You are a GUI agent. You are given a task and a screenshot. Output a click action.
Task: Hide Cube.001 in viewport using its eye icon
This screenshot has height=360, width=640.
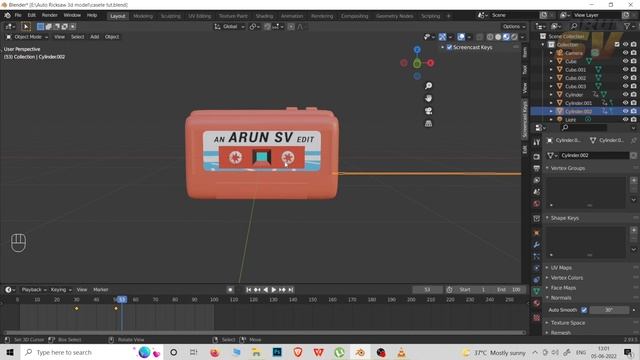[625, 69]
